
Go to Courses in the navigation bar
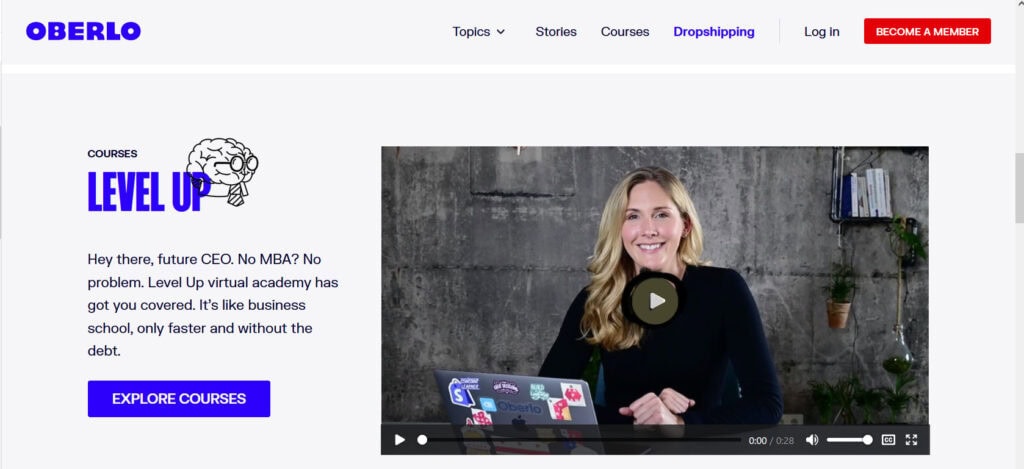[x=625, y=31]
